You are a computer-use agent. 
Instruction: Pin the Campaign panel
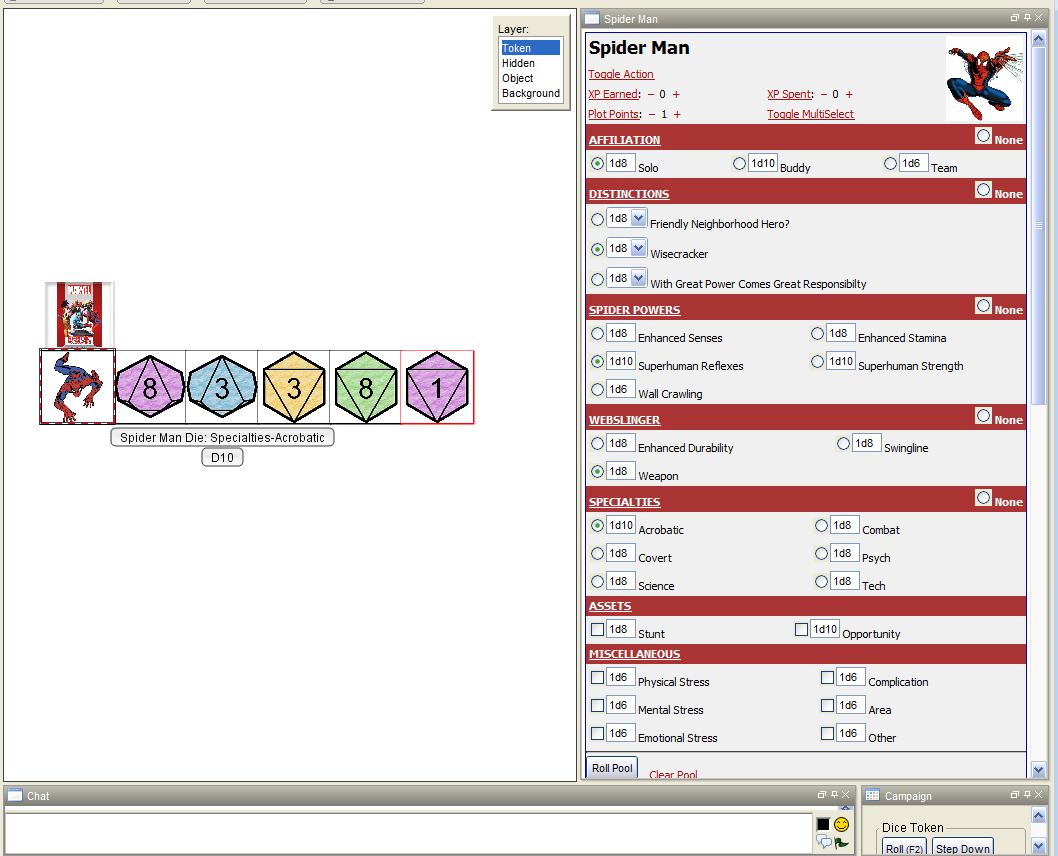pyautogui.click(x=1027, y=795)
